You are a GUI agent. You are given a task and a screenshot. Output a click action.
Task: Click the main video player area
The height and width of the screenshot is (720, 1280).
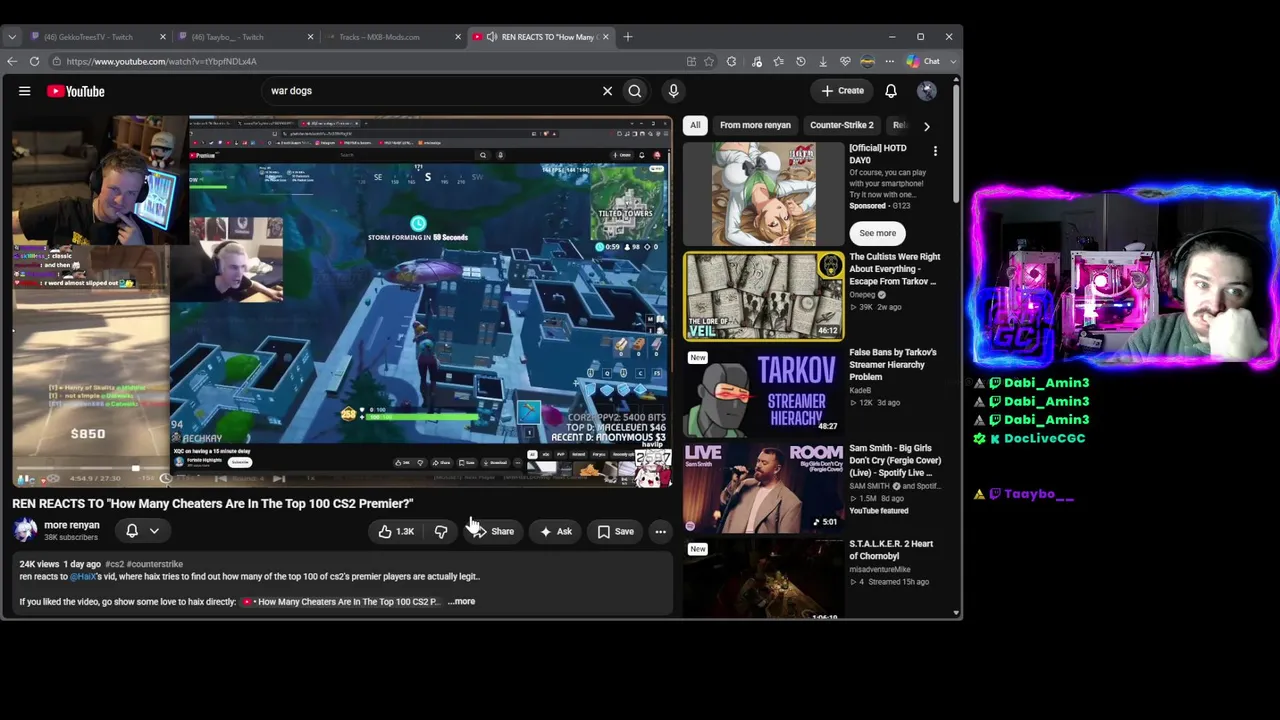tap(342, 300)
